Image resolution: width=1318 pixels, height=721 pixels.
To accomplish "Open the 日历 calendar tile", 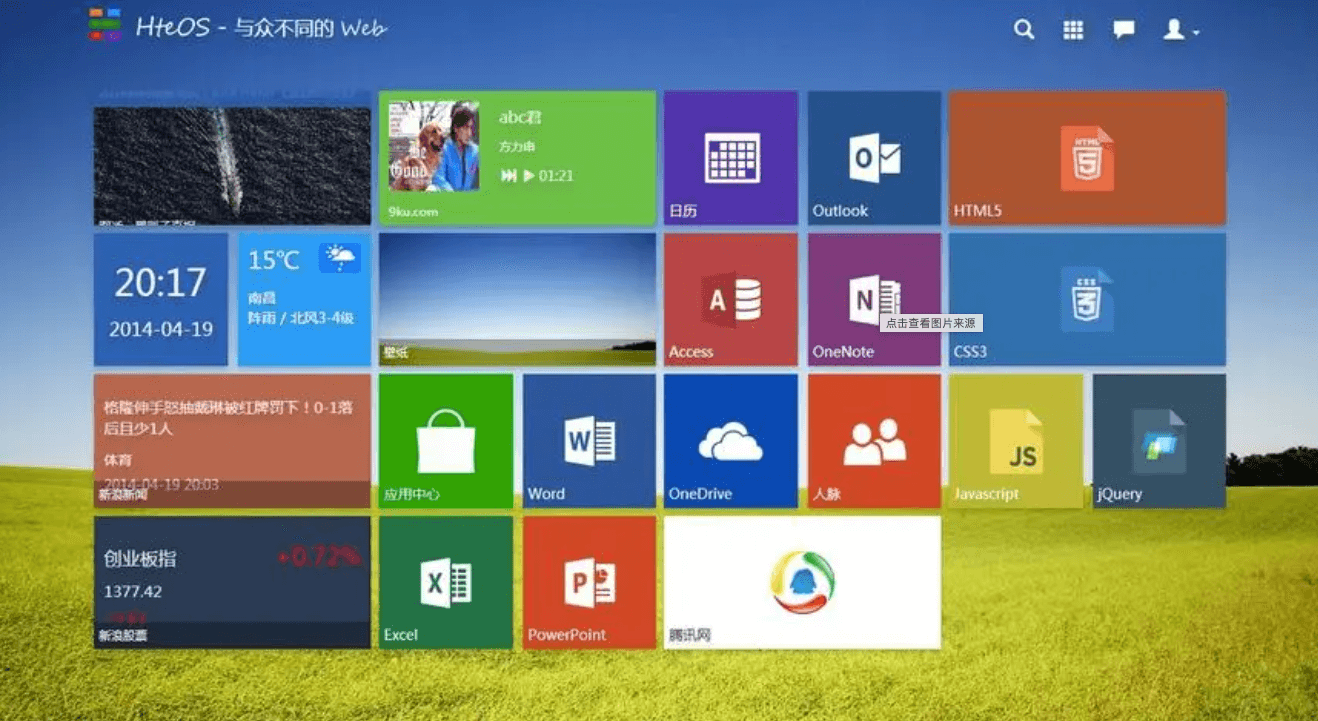I will click(x=730, y=158).
